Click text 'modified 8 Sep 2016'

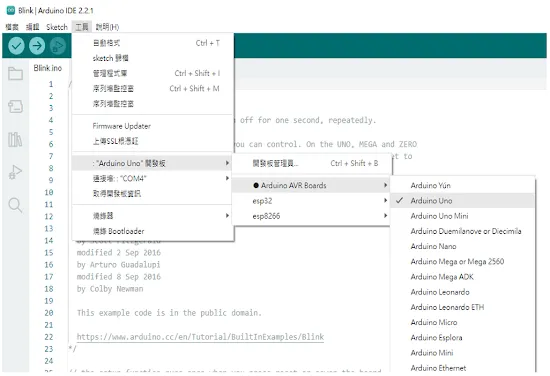119,277
